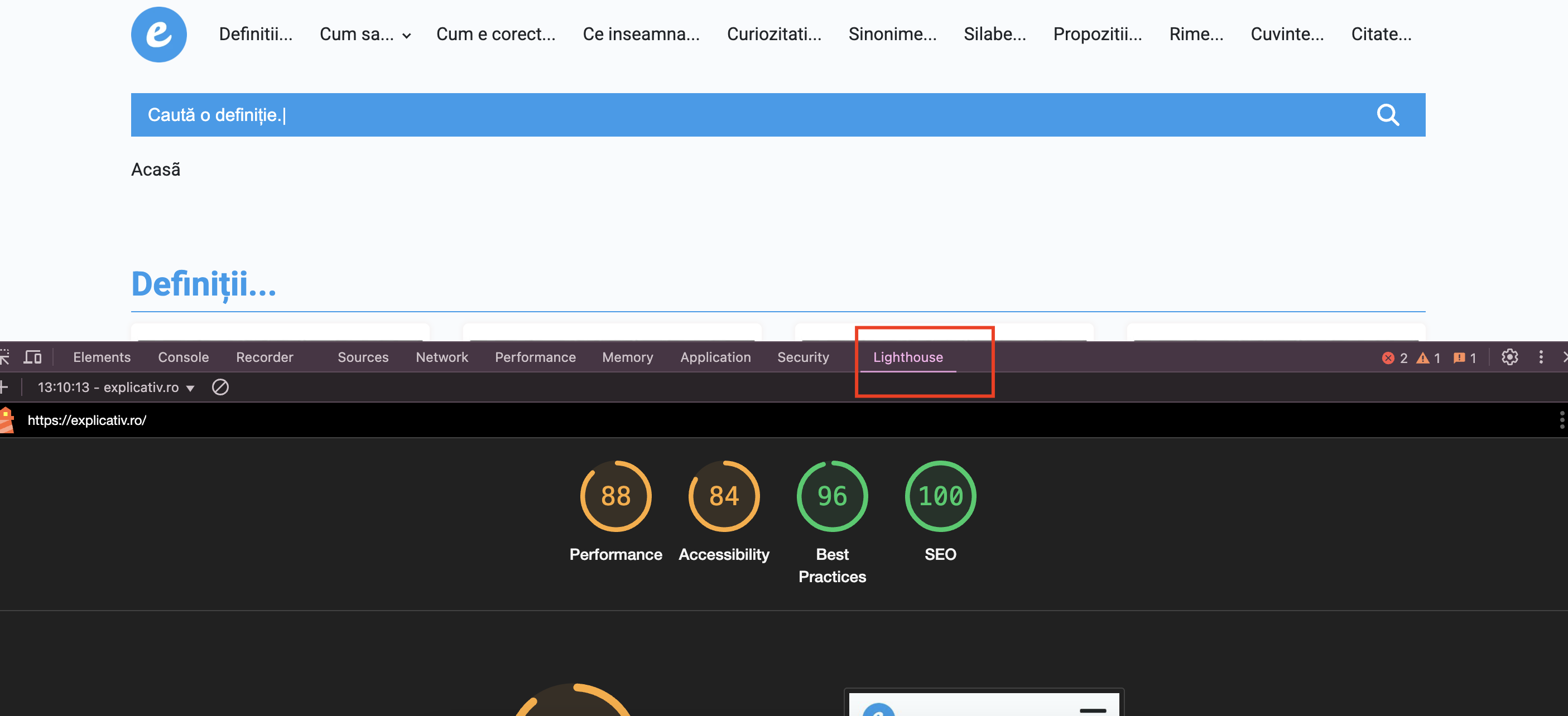Click the 'Cum e corect...' nav link
Image resolution: width=1568 pixels, height=716 pixels.
[496, 34]
